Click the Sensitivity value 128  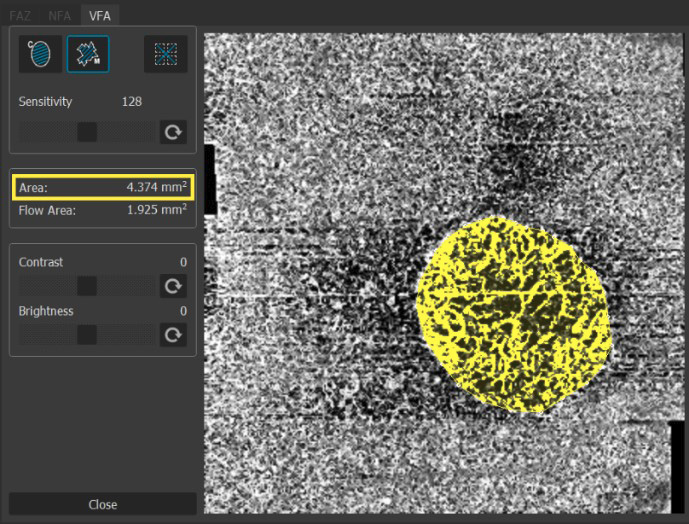tap(132, 102)
